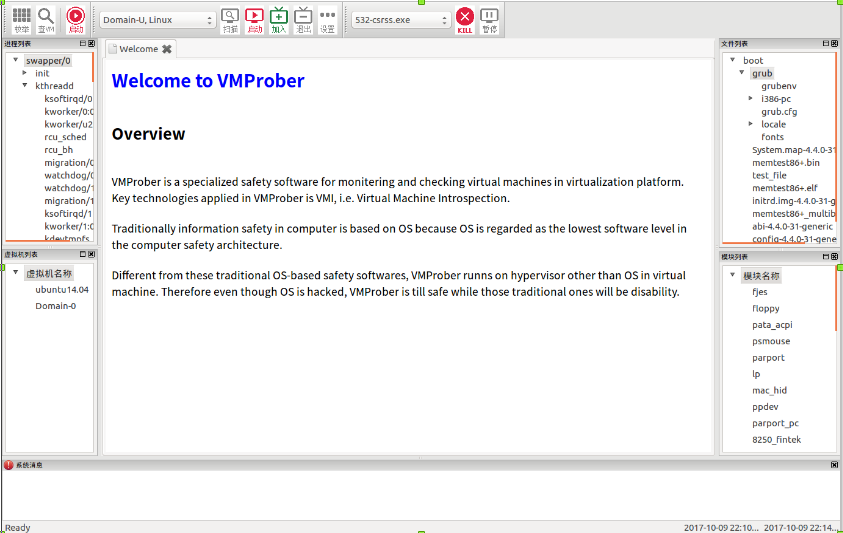The image size is (843, 533).
Task: Click the magnifier search VM icon
Action: pos(47,19)
